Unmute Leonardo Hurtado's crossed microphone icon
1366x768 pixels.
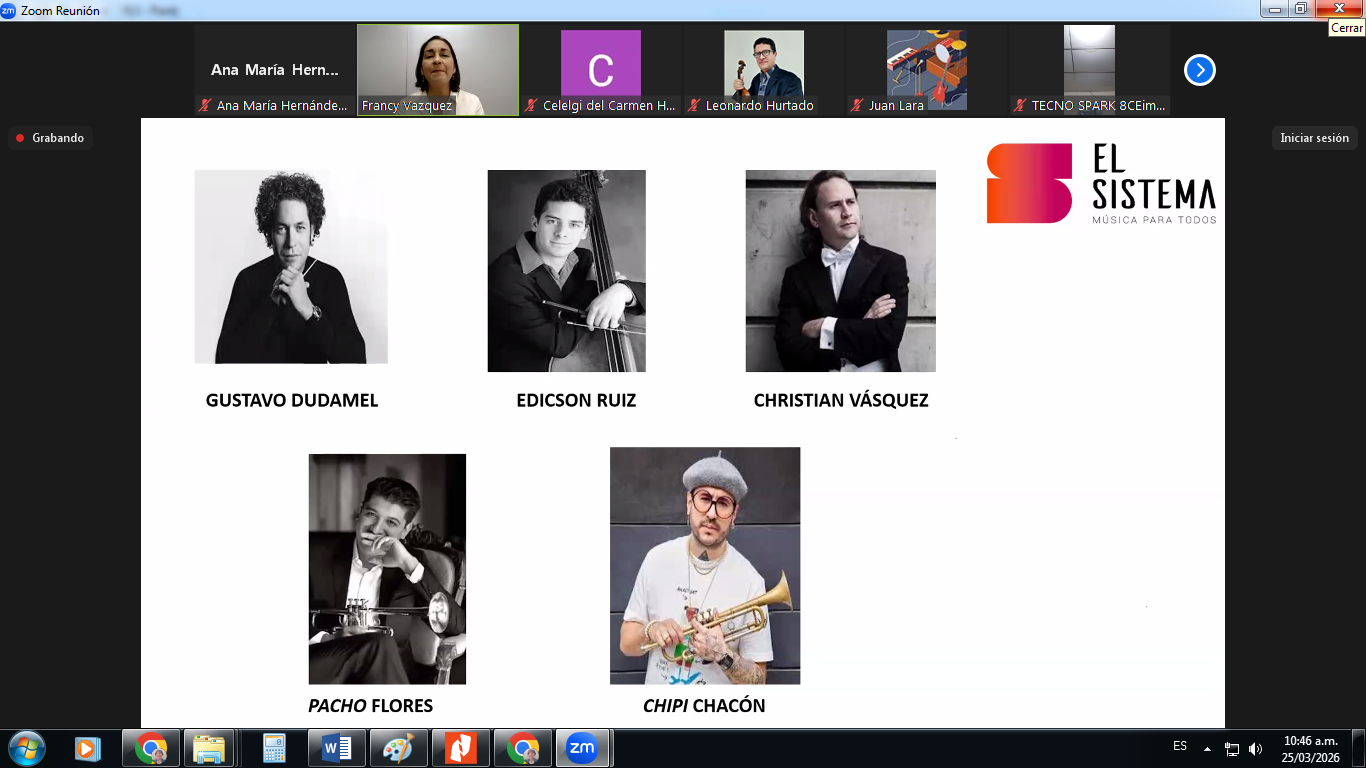coord(693,104)
